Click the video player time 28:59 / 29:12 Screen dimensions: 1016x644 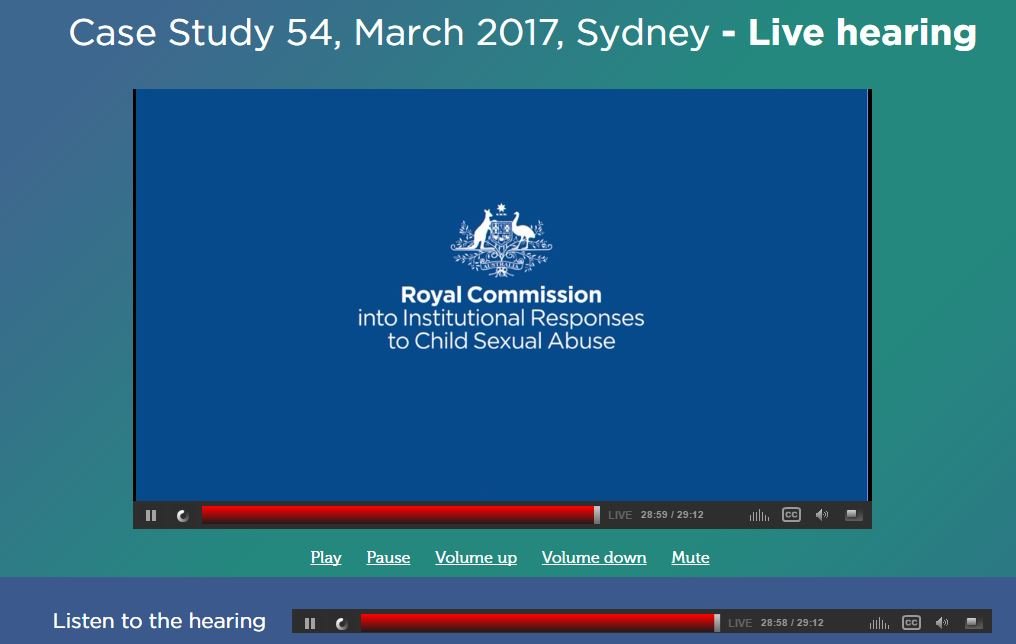coord(672,515)
